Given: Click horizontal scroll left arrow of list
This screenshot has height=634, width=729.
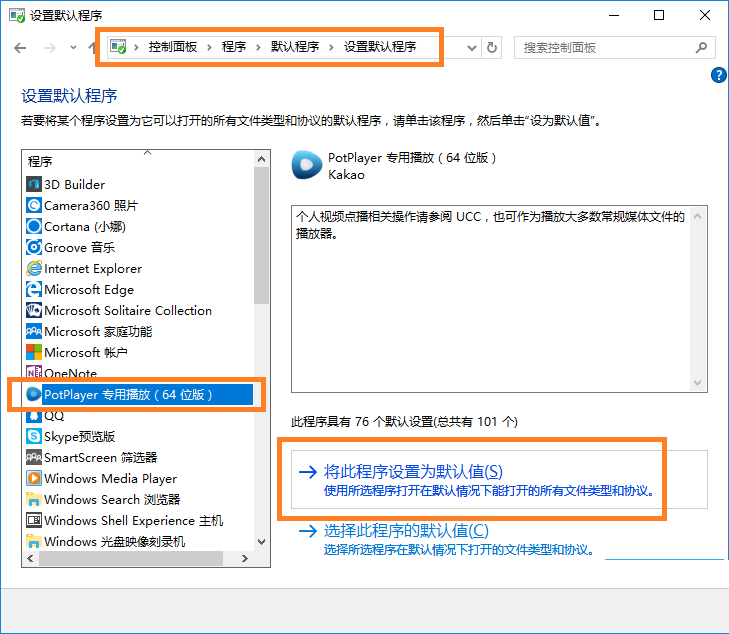Looking at the screenshot, I should coord(30,558).
